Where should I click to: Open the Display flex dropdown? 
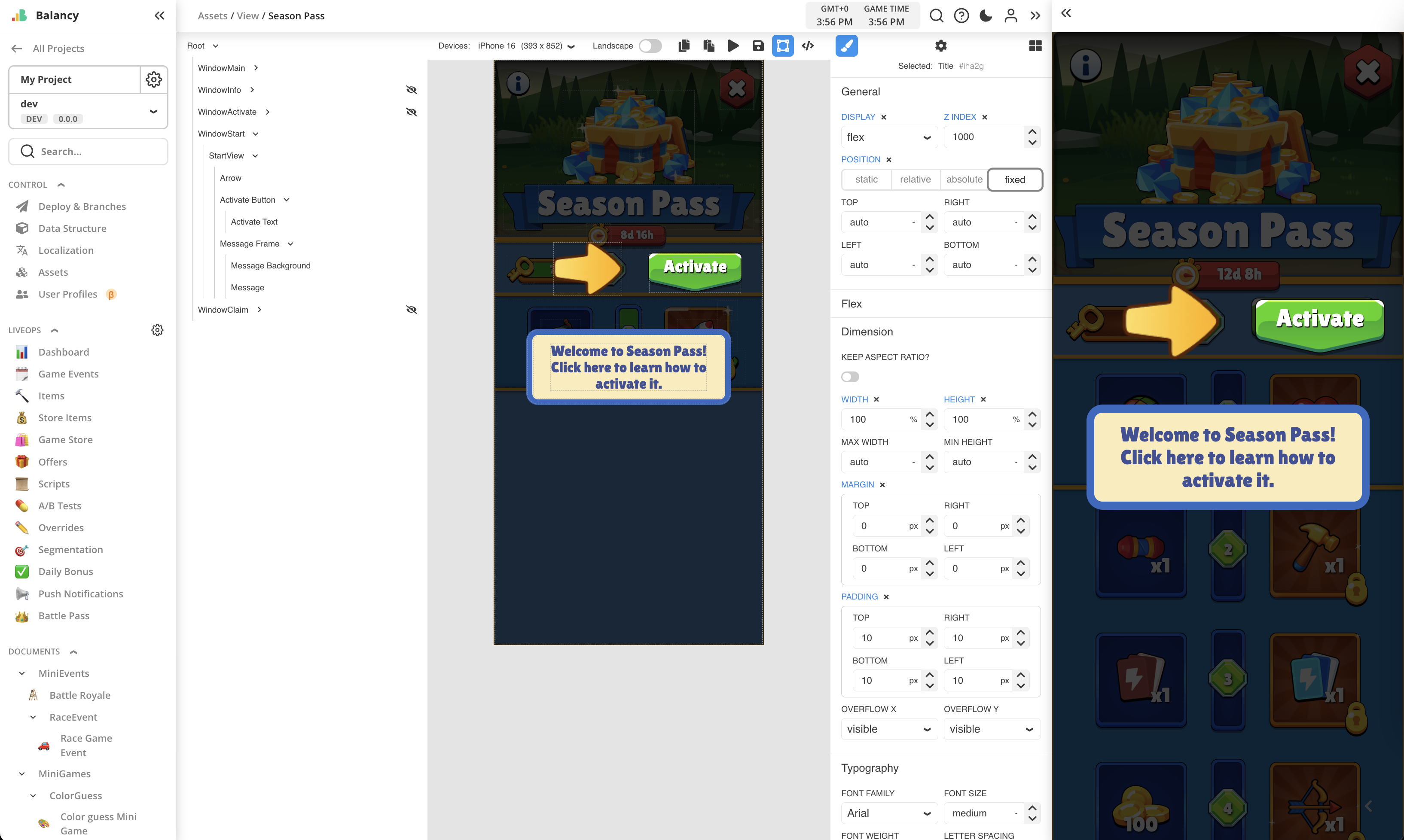pos(888,137)
